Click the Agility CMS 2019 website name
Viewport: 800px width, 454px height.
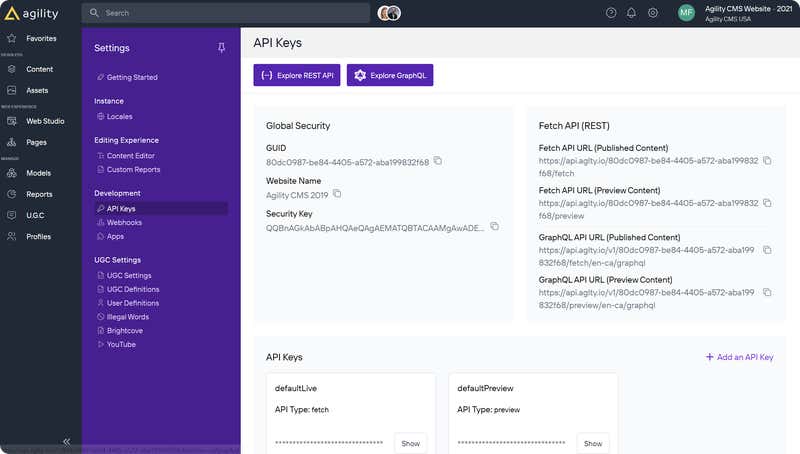(x=297, y=195)
